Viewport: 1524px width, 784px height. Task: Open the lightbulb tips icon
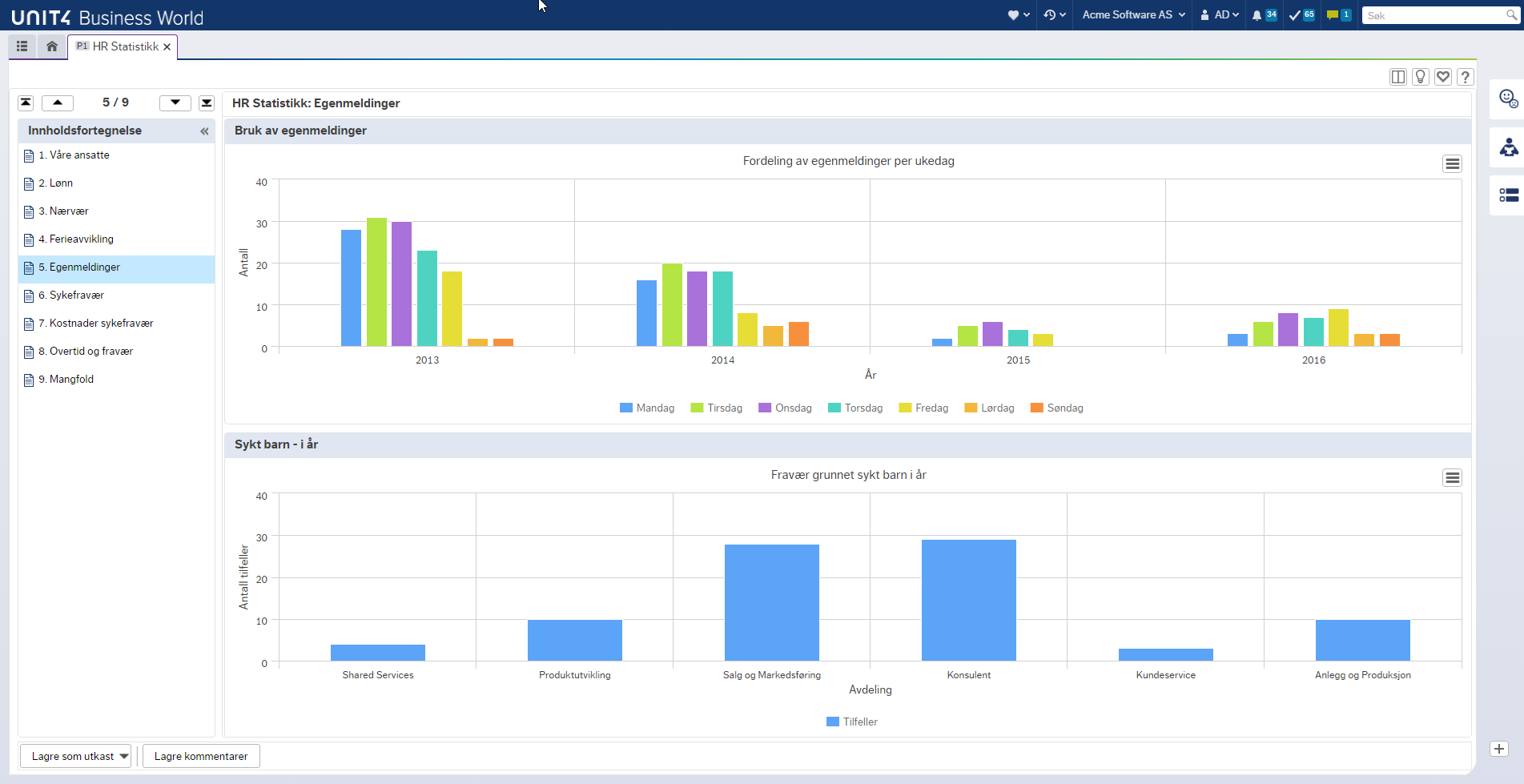[x=1421, y=77]
